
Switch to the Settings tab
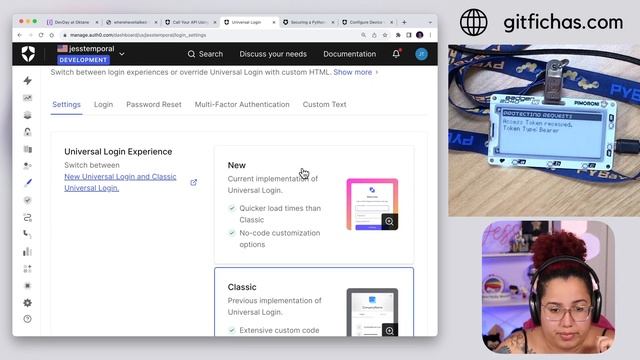tap(67, 104)
